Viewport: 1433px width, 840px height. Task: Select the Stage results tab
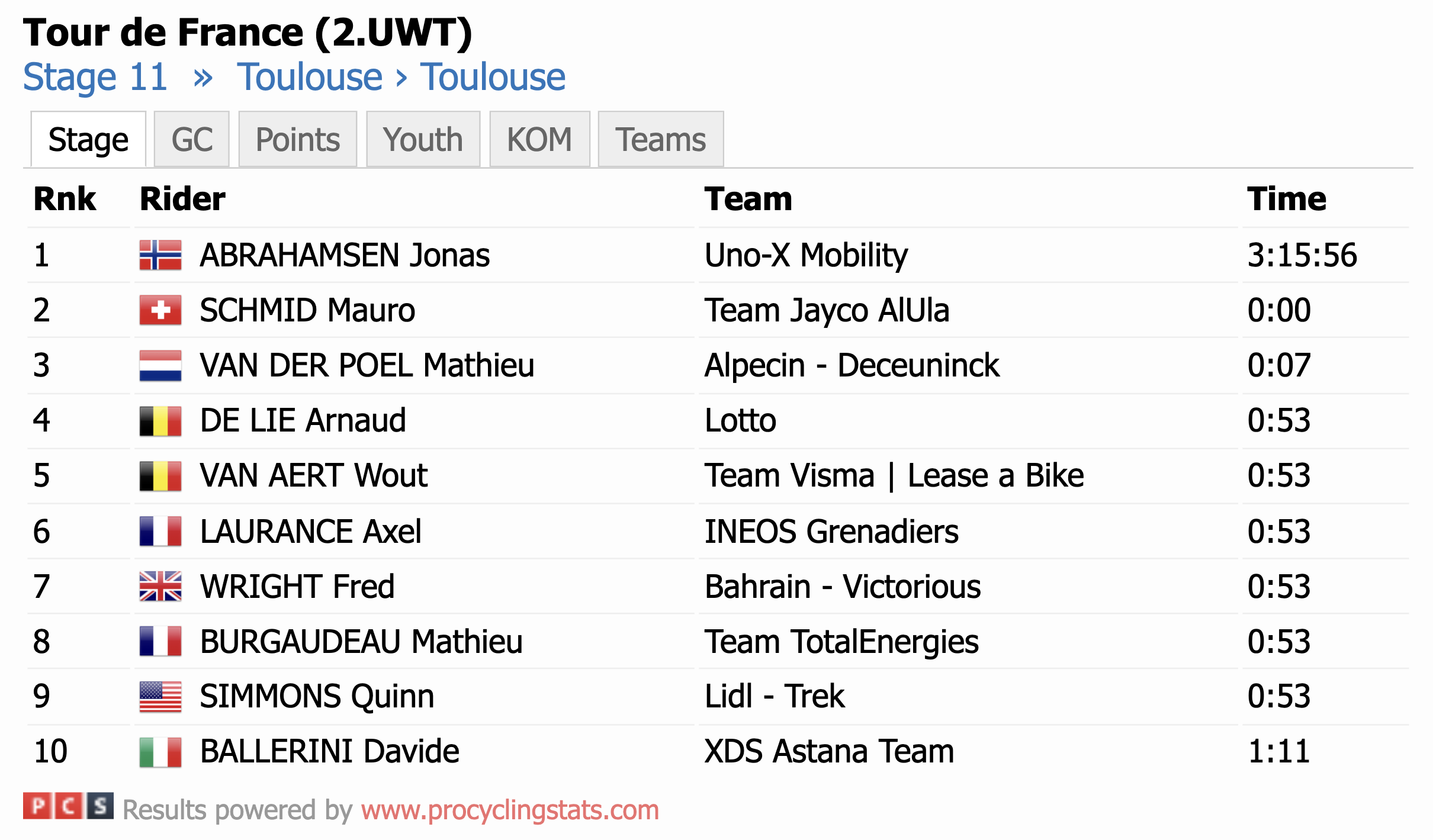[88, 139]
